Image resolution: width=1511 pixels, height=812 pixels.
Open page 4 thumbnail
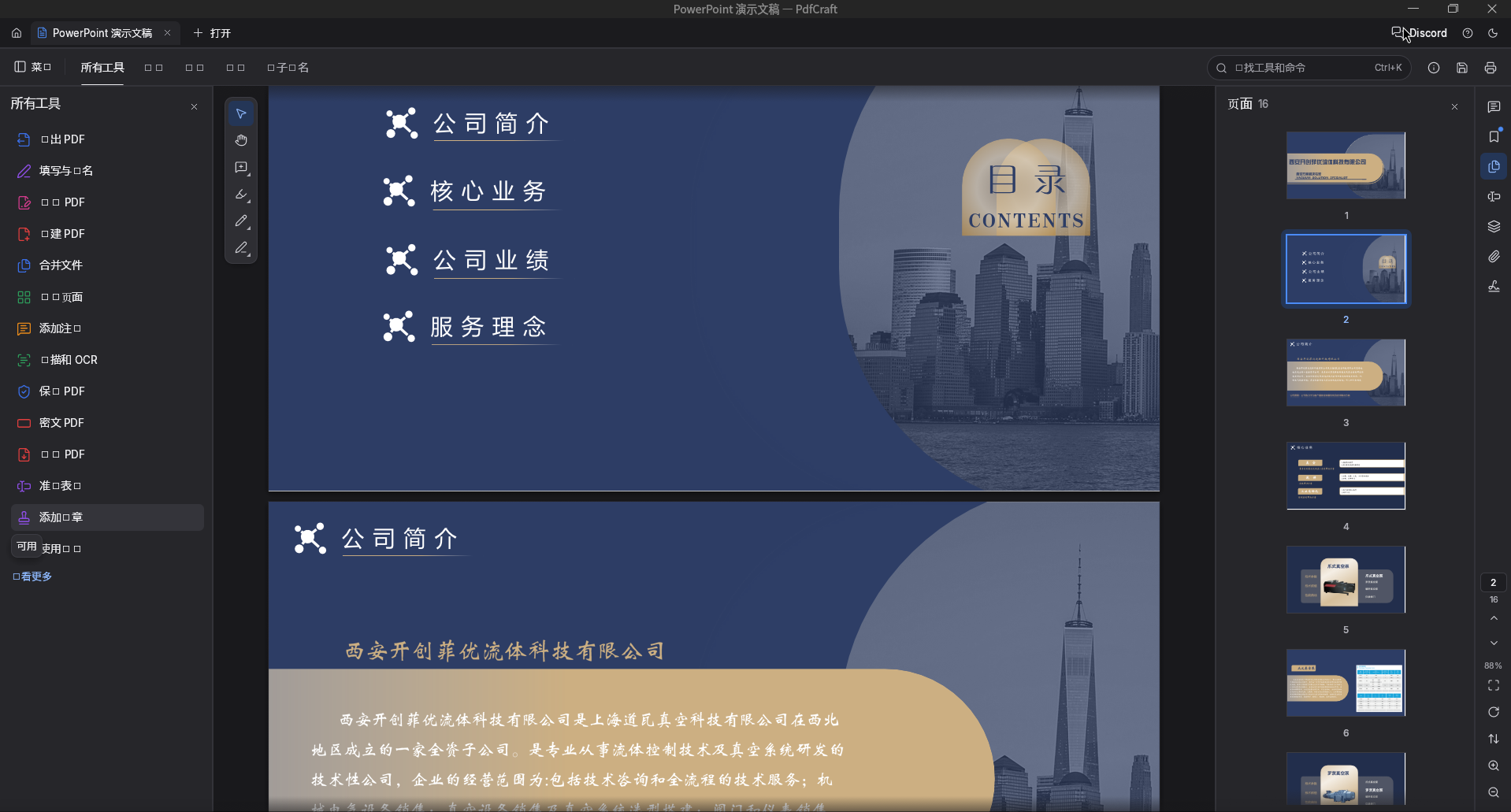[1346, 476]
